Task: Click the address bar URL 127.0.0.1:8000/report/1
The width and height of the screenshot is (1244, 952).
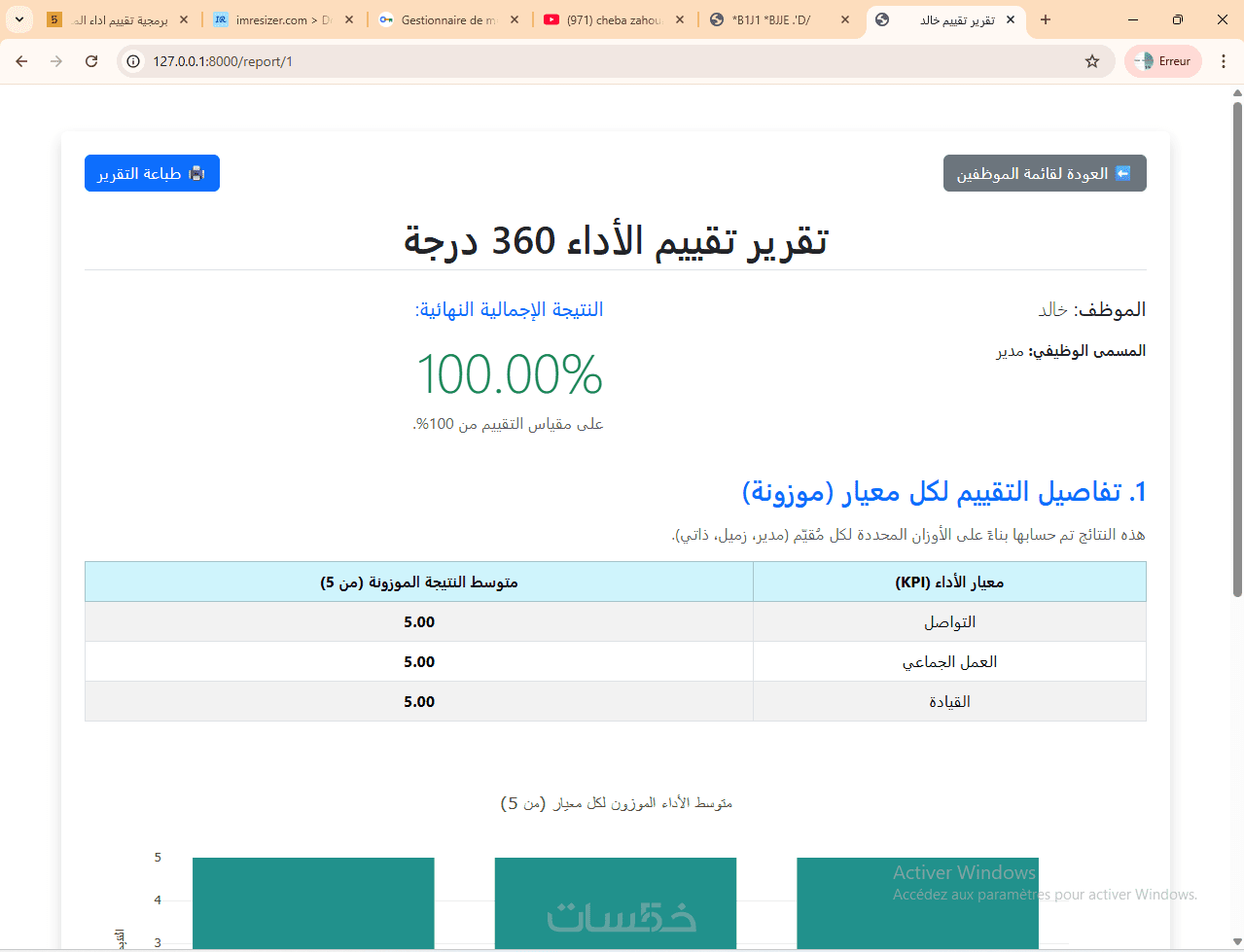Action: click(223, 61)
